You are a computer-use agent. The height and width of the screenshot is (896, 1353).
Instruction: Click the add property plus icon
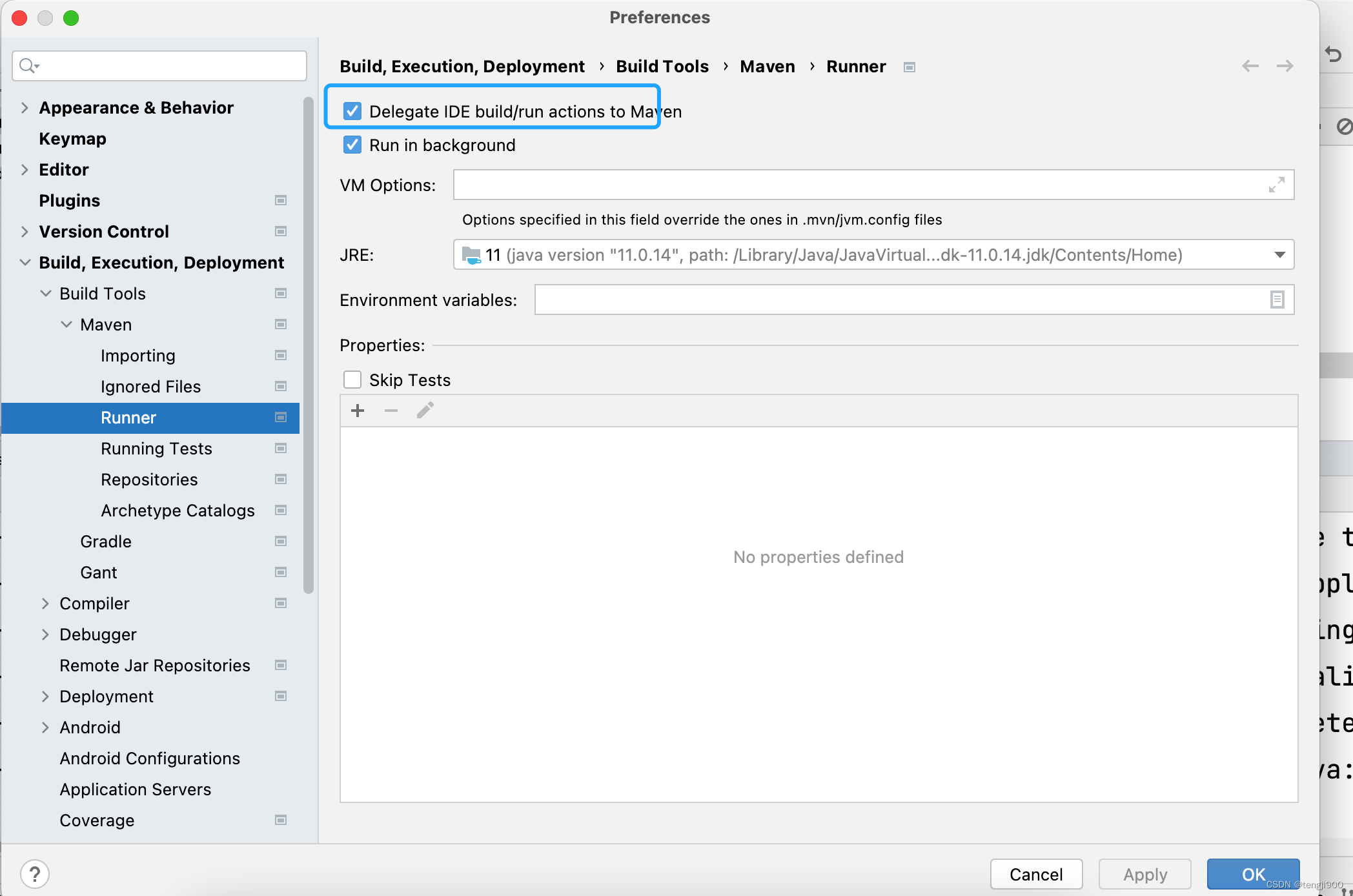coord(357,411)
